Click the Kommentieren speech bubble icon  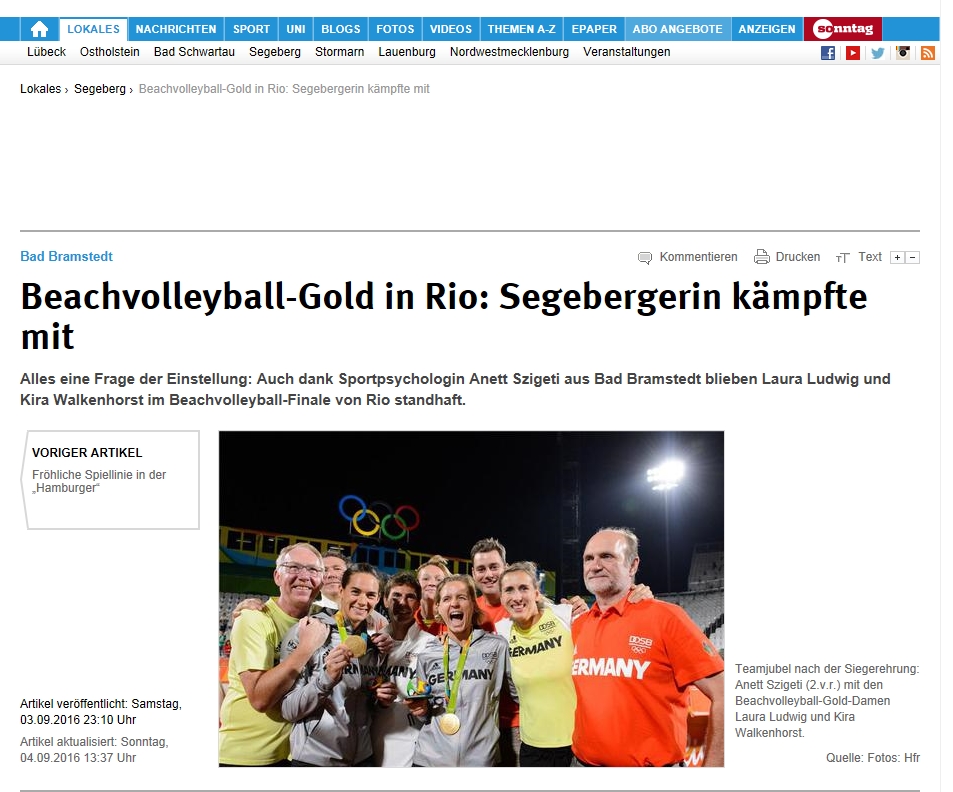click(x=645, y=258)
